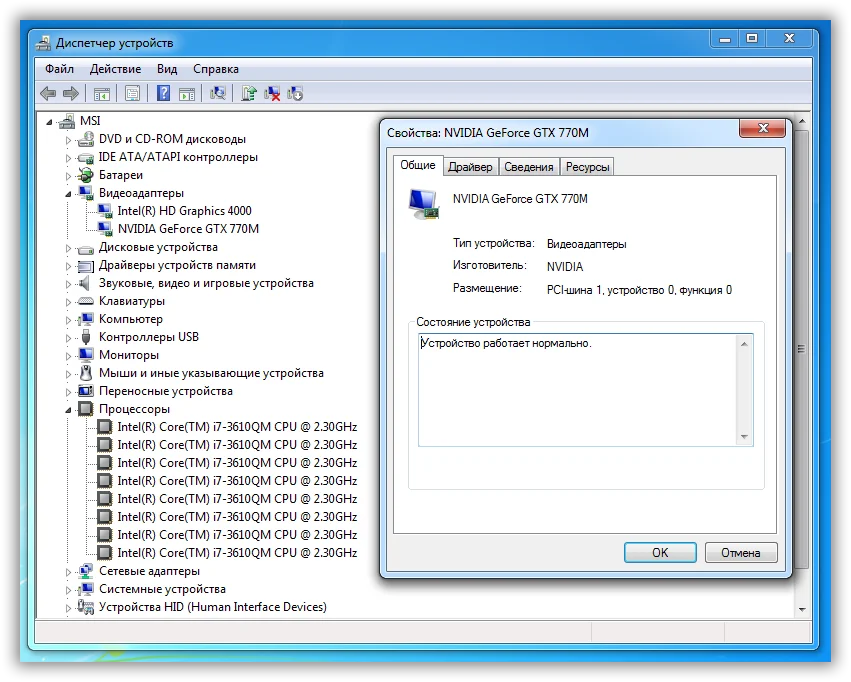Select Мыши и иные указывающие устройства label
Screen dimensions: 851x682
pyautogui.click(x=211, y=373)
